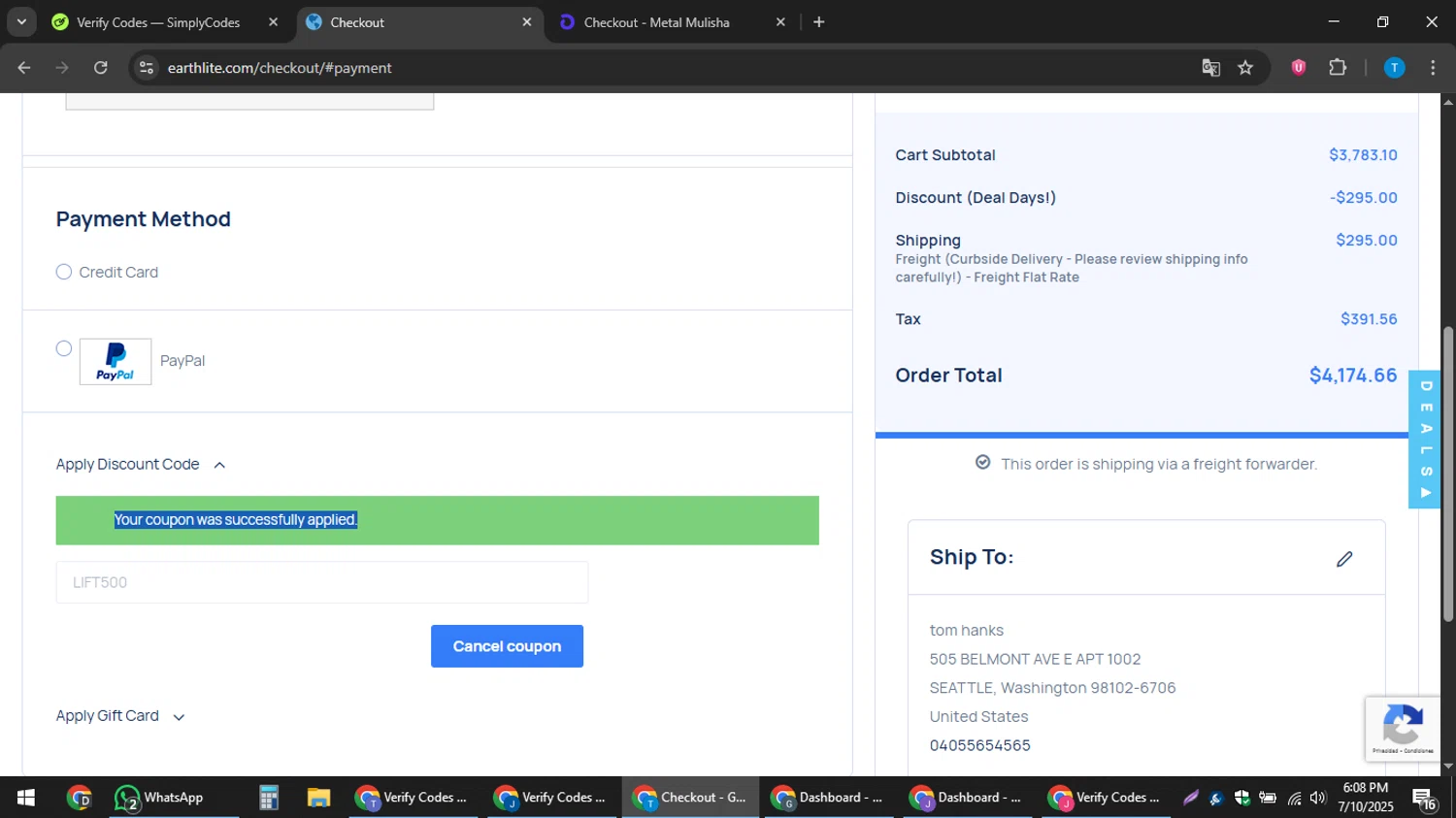
Task: Select Credit Card payment method
Action: (64, 272)
